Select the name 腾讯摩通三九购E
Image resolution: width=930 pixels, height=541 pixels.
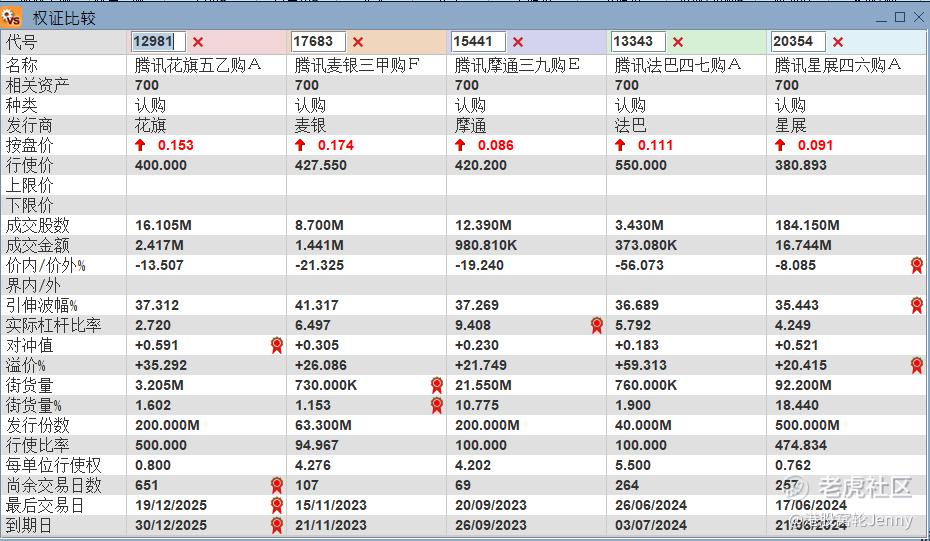pyautogui.click(x=517, y=65)
